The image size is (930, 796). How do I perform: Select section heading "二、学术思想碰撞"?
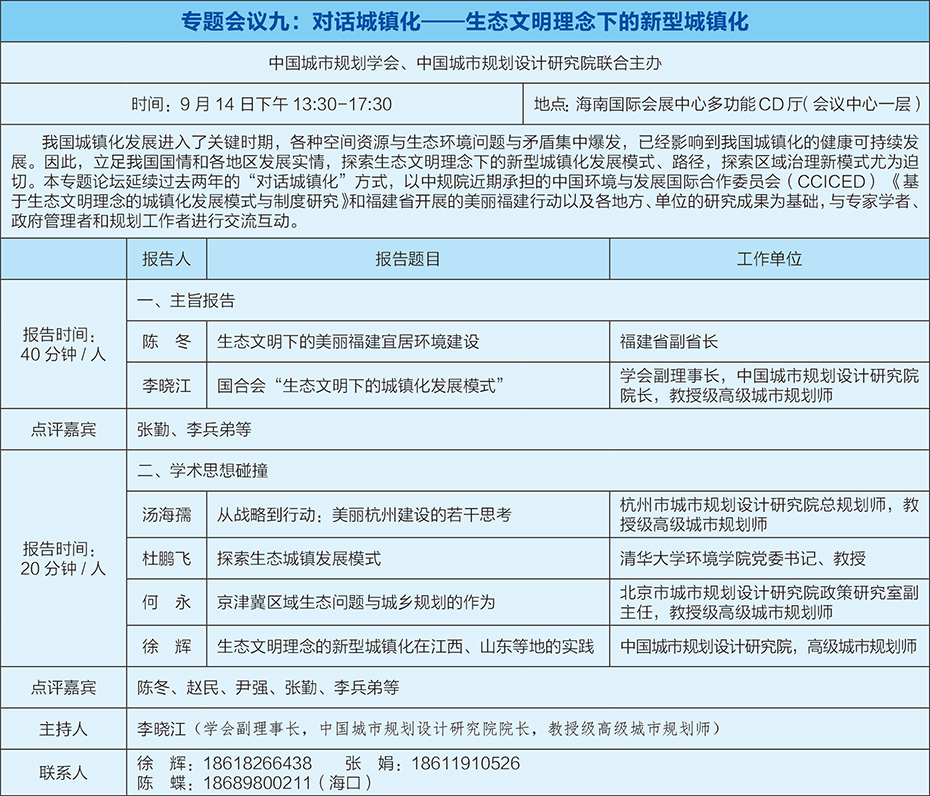click(202, 470)
